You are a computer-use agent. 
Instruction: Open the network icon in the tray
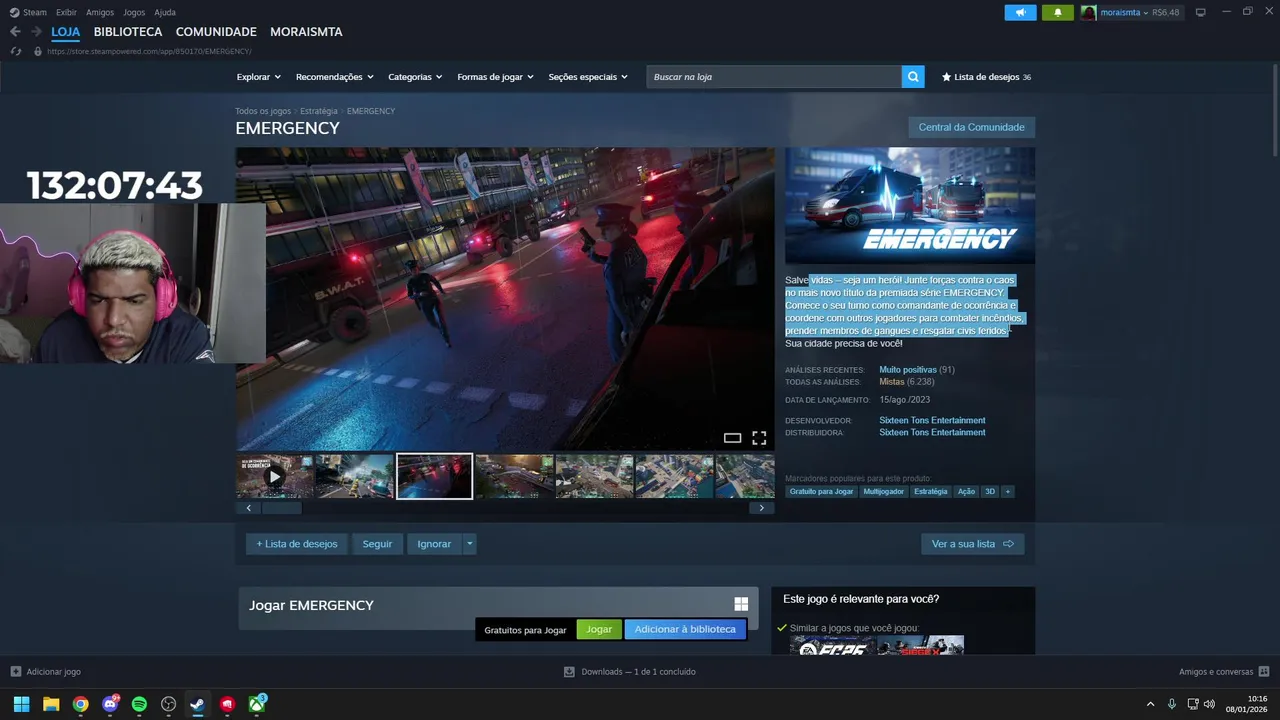(x=1193, y=704)
